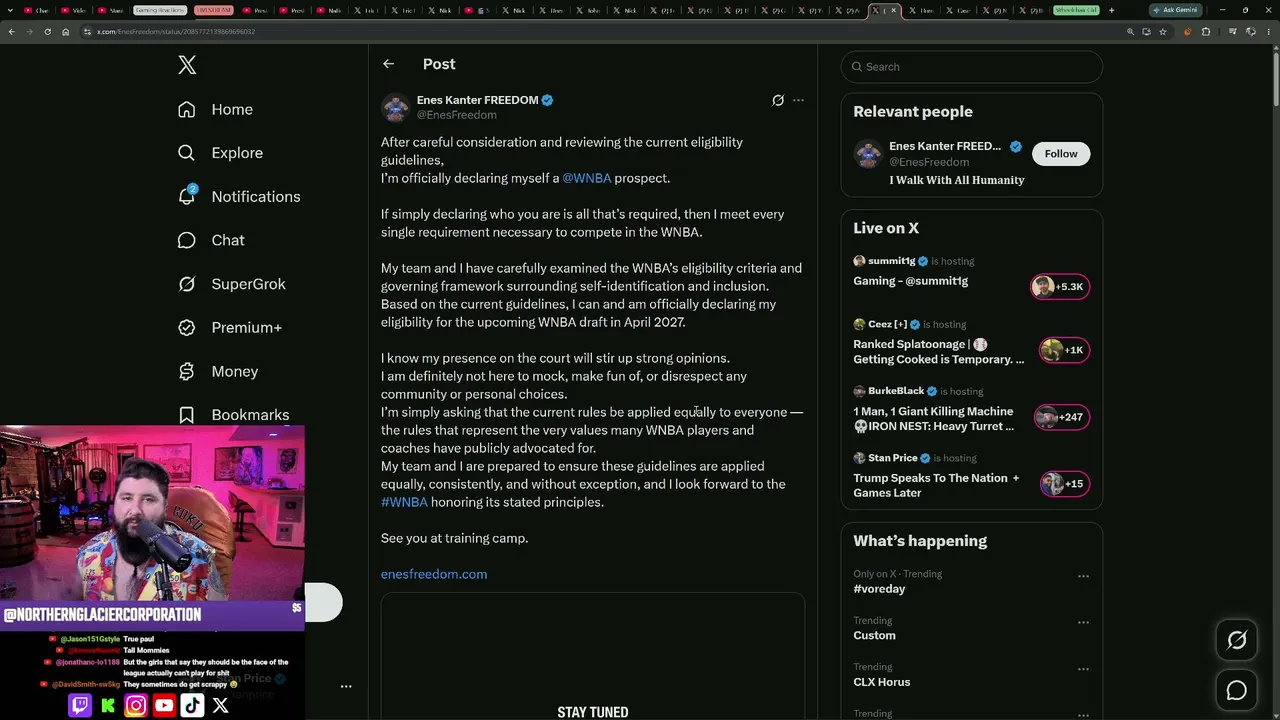Screen dimensions: 1280x720
Task: Open the enesfreedom.com link
Action: pos(434,574)
